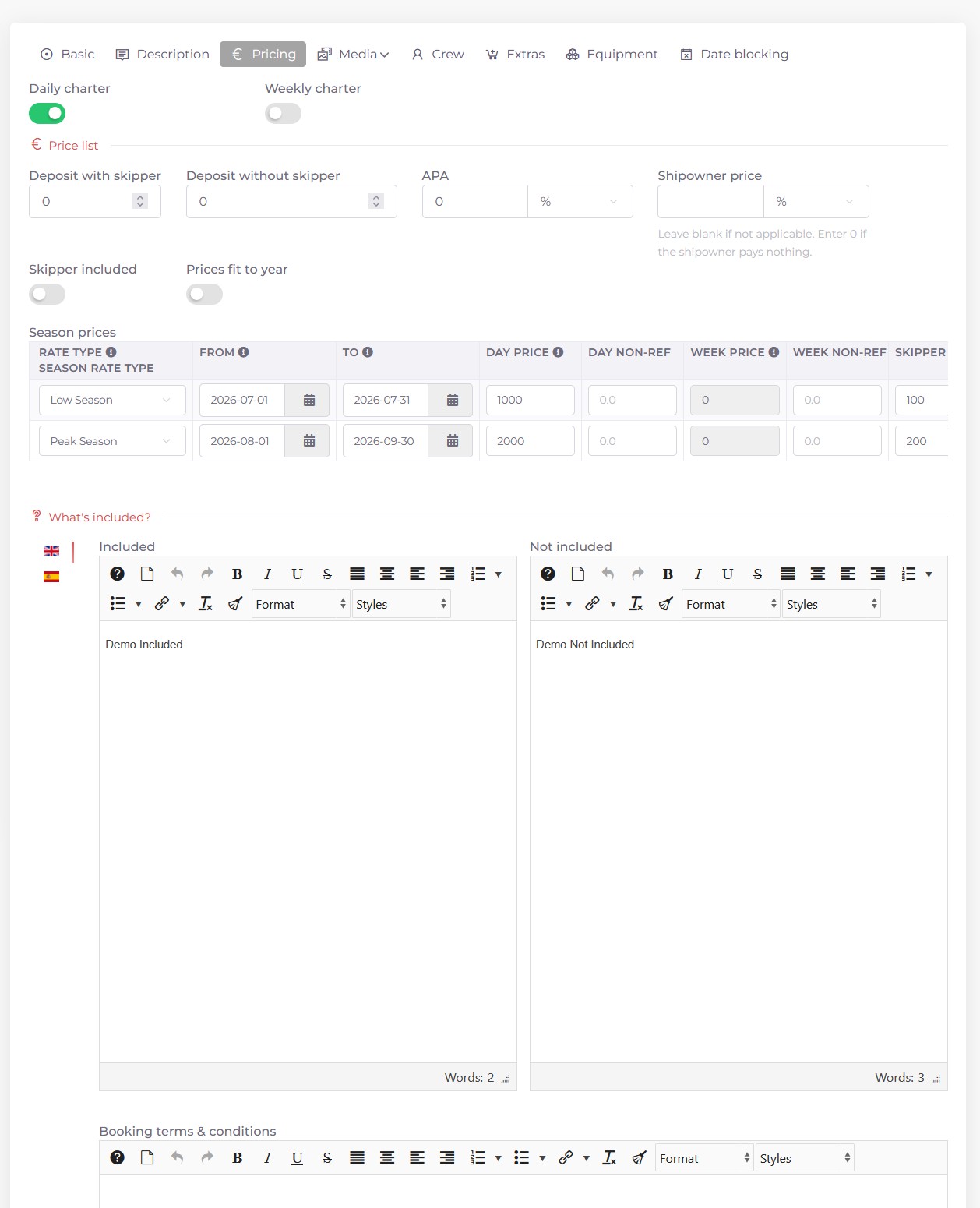Screen dimensions: 980x1208
Task: Click the Deposit with skipper stepper arrows
Action: [140, 201]
